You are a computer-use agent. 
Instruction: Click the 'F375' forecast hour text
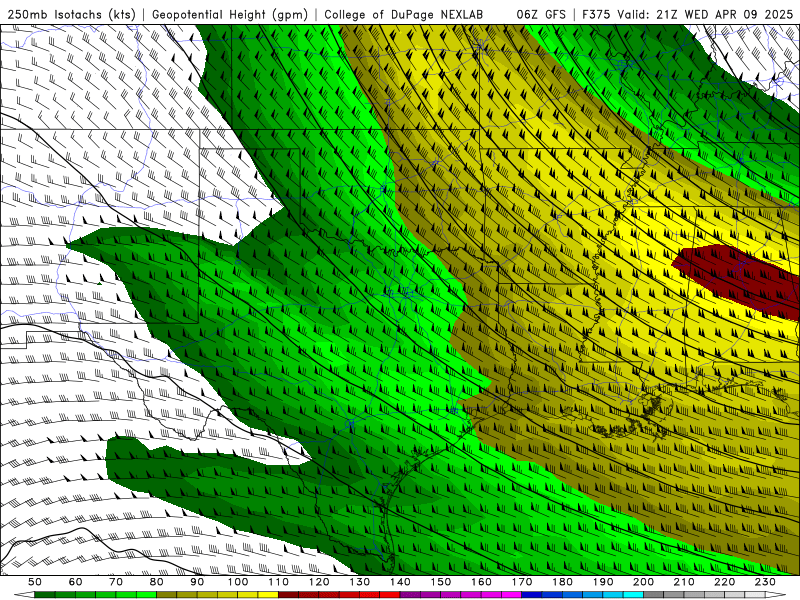point(596,14)
